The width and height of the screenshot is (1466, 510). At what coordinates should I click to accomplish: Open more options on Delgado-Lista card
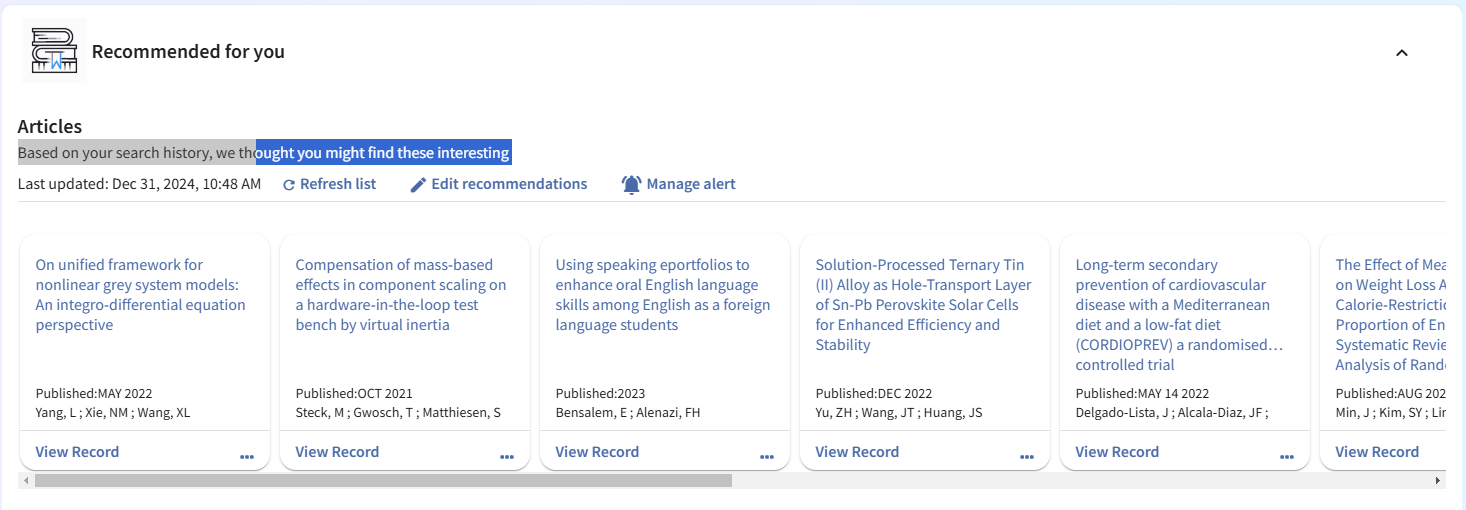tap(1287, 457)
